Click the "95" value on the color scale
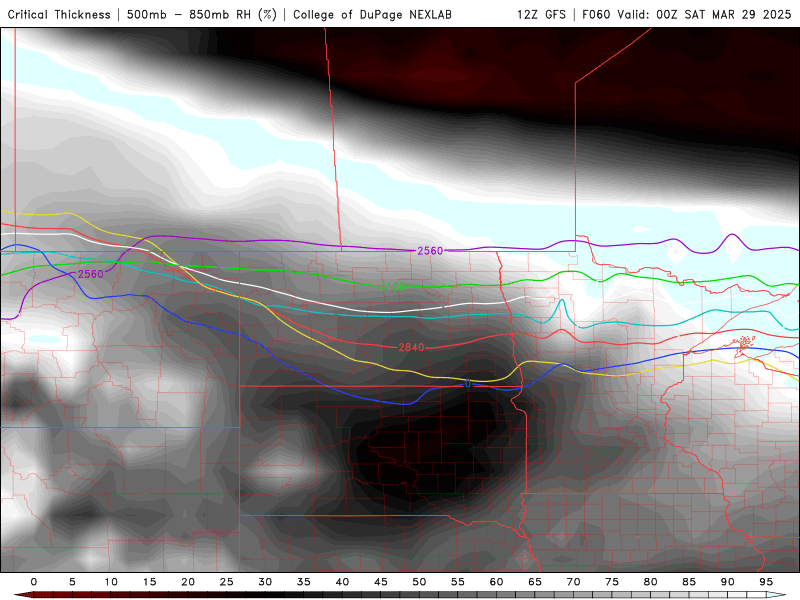Viewport: 800px width, 600px height. coord(766,582)
